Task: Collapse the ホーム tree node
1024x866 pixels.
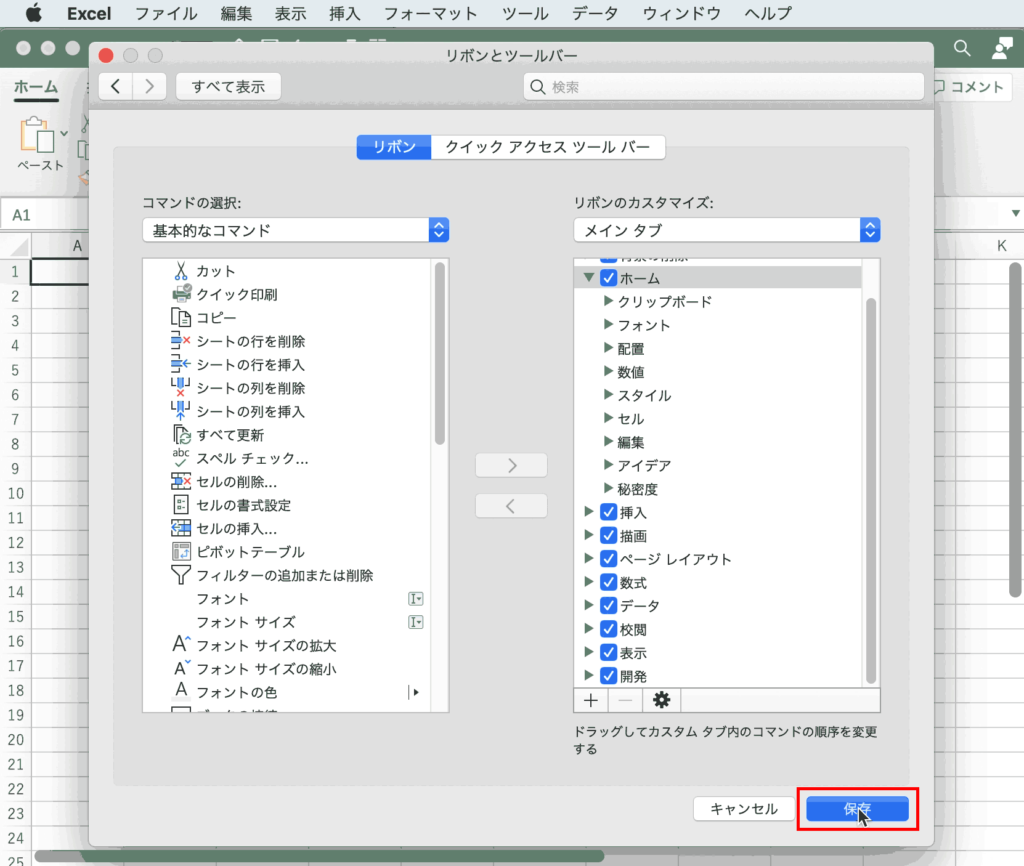Action: pyautogui.click(x=589, y=278)
